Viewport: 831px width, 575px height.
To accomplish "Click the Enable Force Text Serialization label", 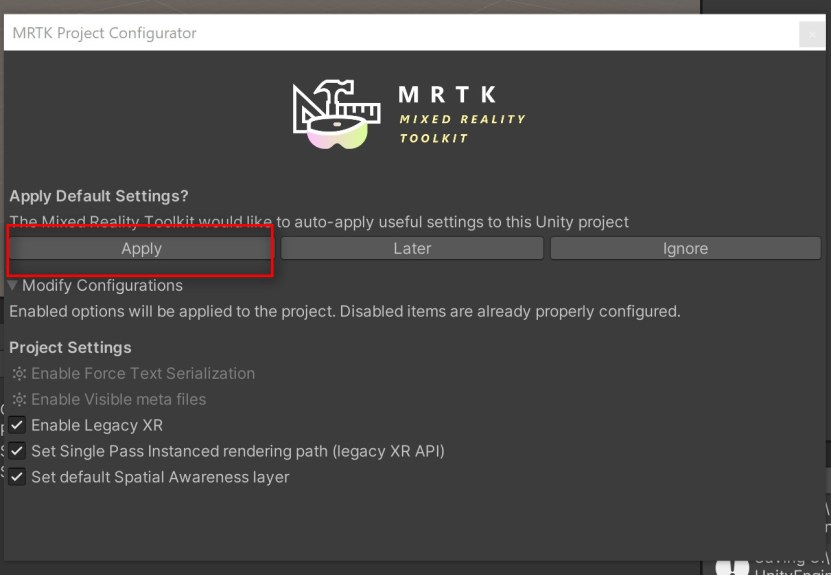I will (x=143, y=374).
